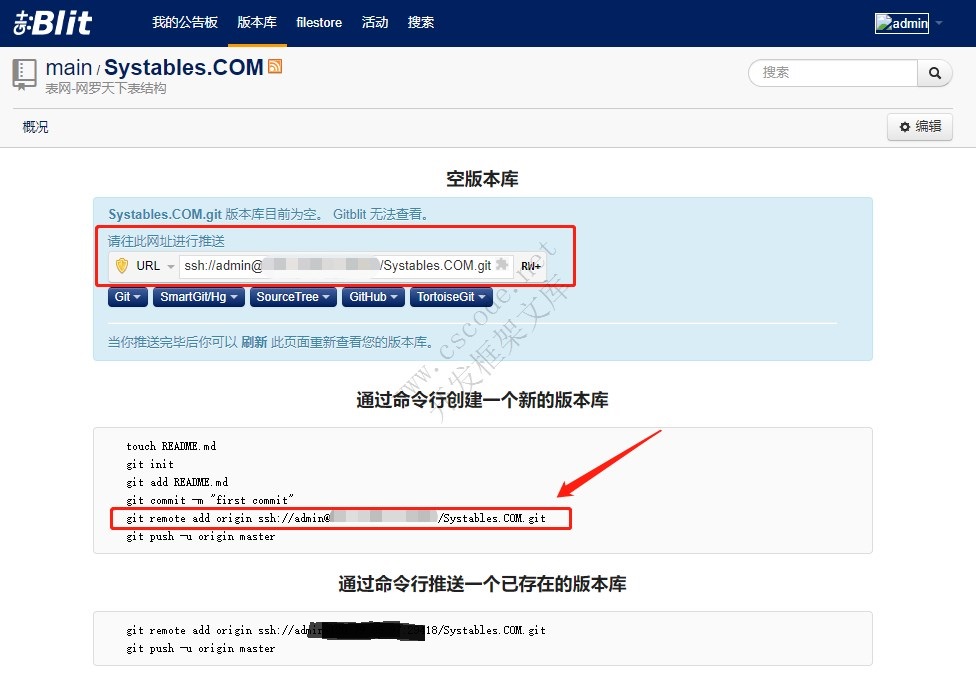Click the Gitblit logo
Viewport: 976px width, 674px height.
pos(53,23)
